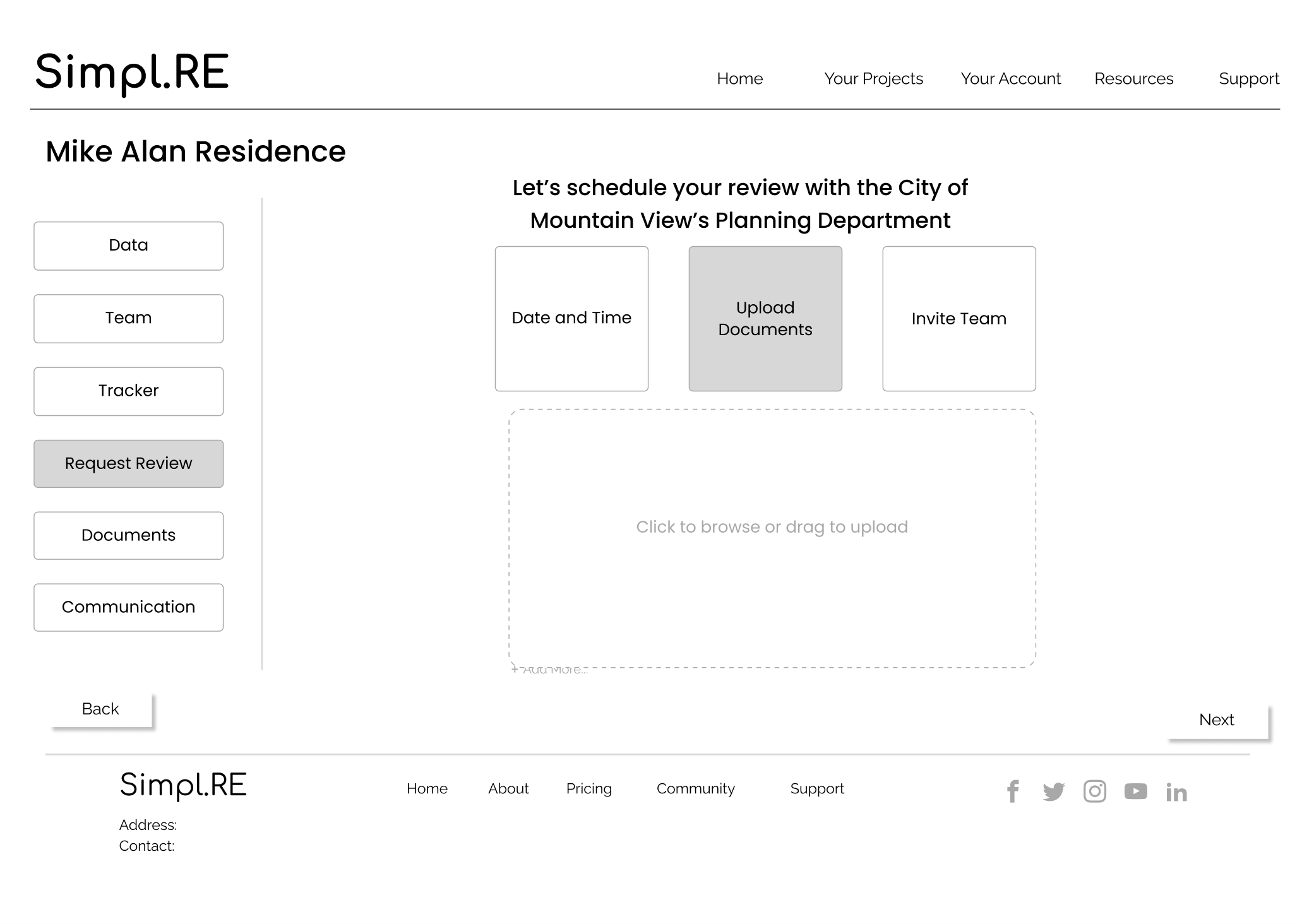
Task: Click the schedule your review heading
Action: tap(740, 204)
